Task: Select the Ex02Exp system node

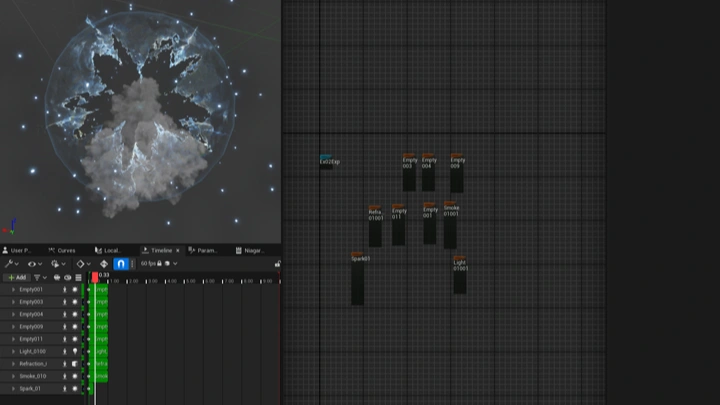Action: pos(328,162)
